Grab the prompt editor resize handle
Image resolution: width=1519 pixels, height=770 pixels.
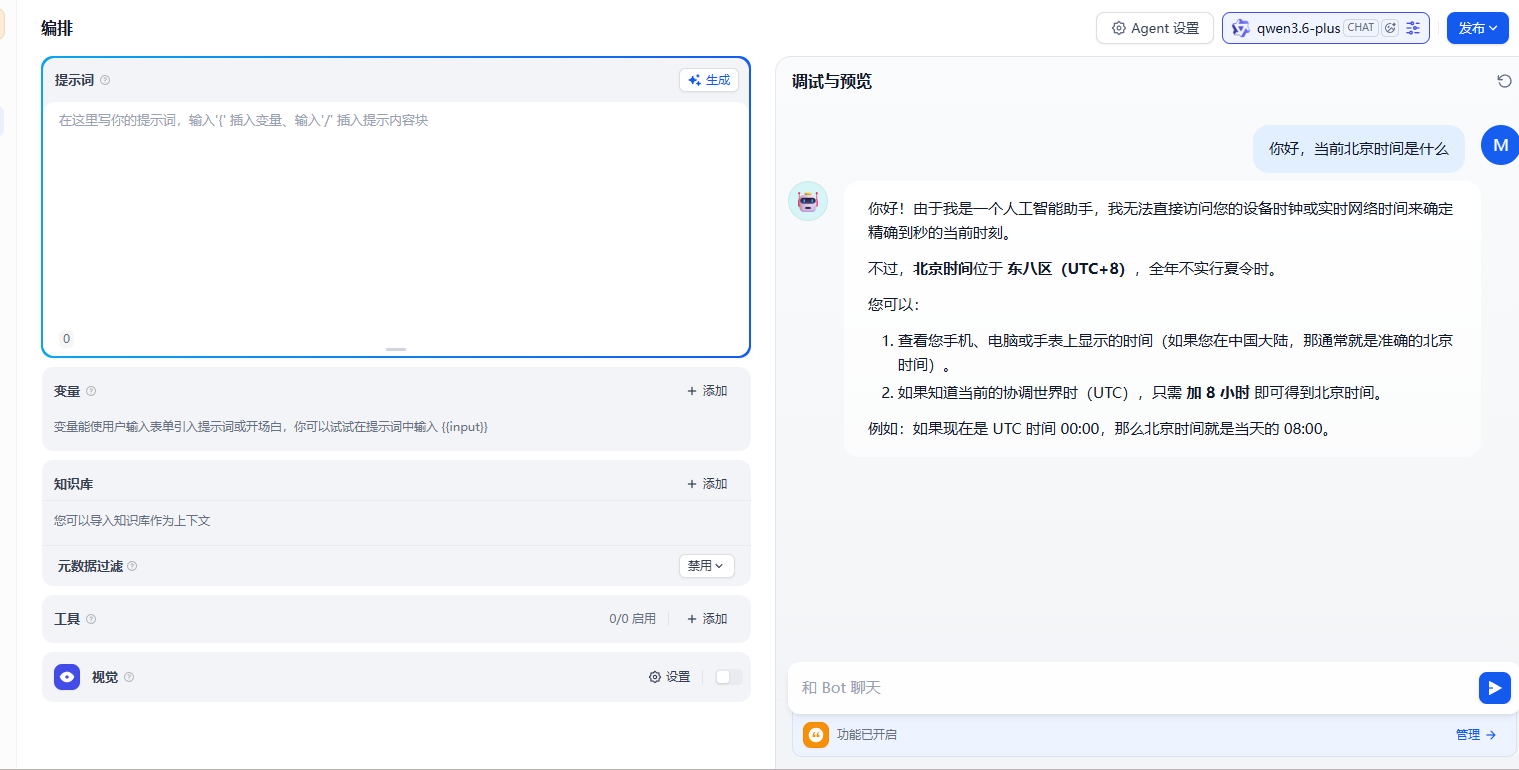396,349
